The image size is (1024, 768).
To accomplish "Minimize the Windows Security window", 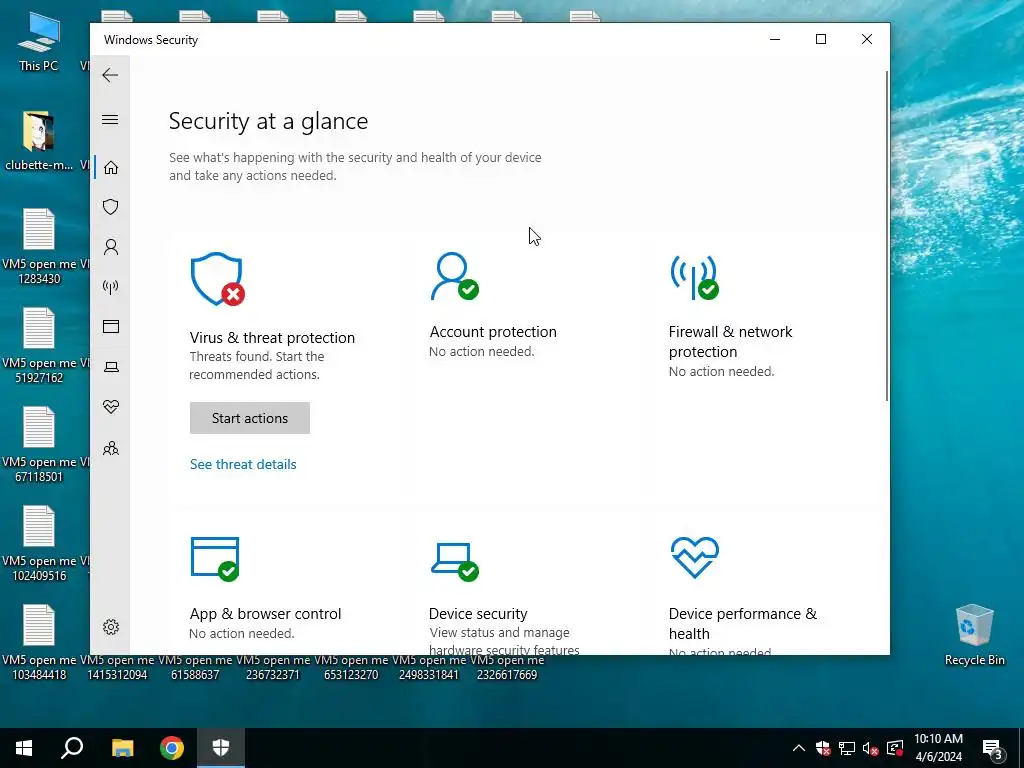I will click(x=775, y=39).
